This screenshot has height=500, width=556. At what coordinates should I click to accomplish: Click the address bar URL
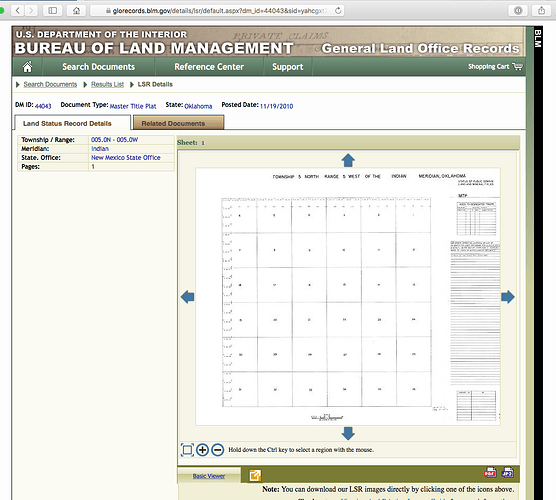218,11
